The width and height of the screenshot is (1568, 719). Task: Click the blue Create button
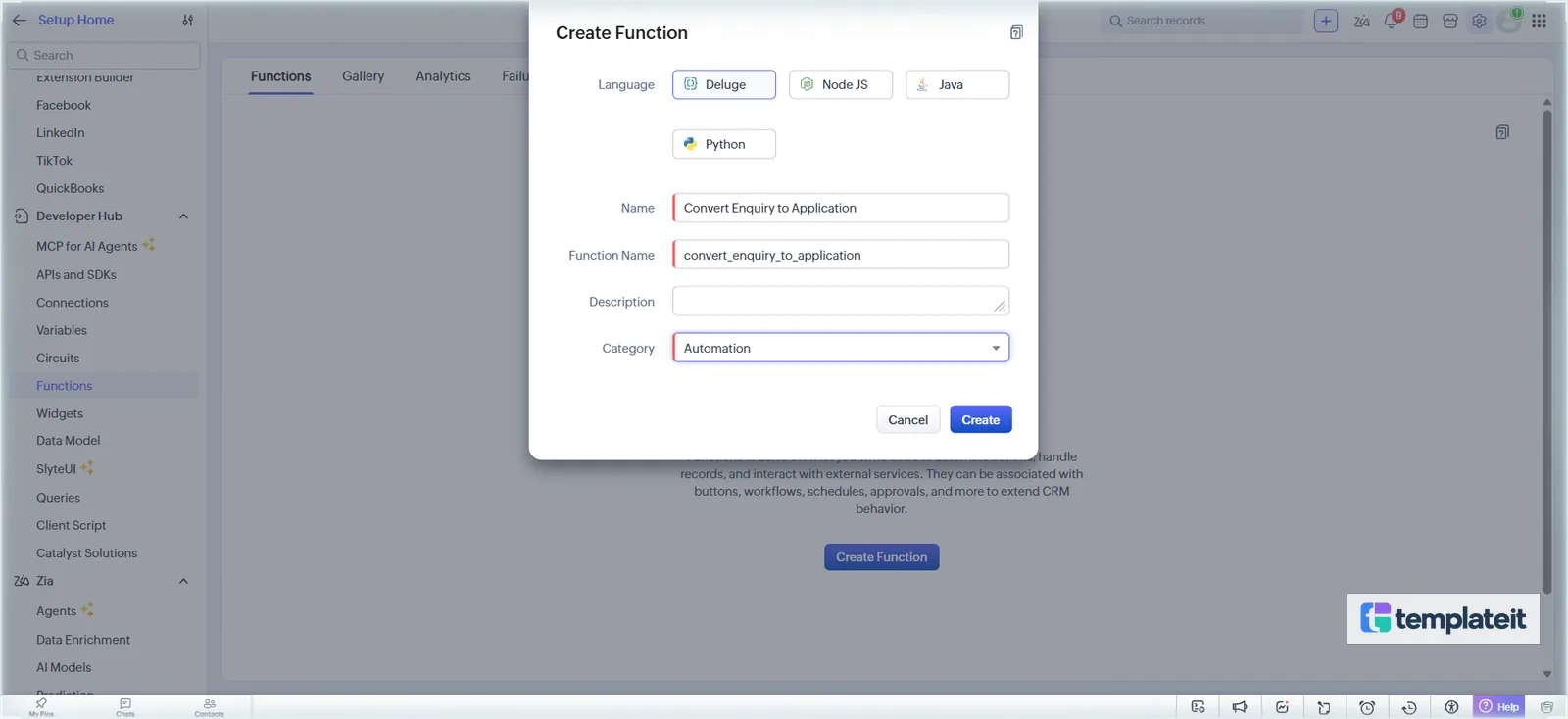981,419
